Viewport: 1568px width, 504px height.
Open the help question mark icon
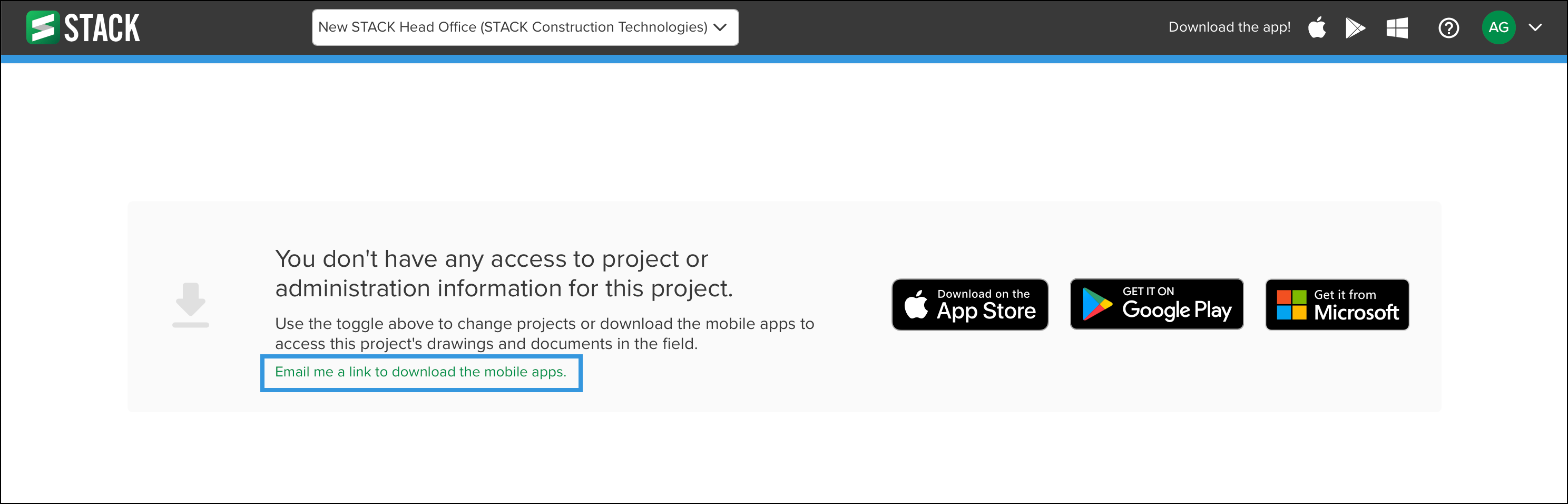pyautogui.click(x=1448, y=27)
